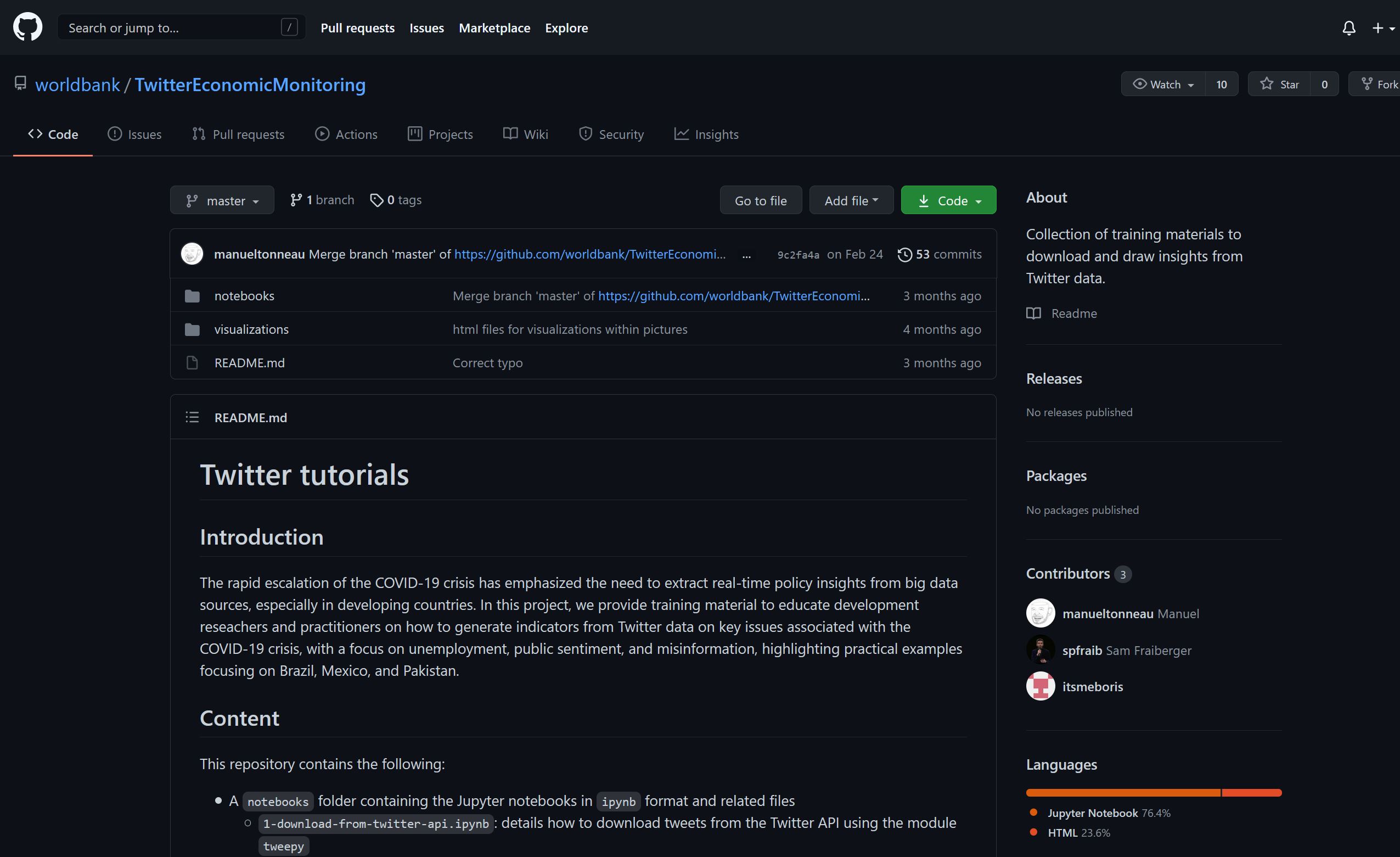Open the green Code download dropdown
Screen dimensions: 1400x857
tap(948, 200)
